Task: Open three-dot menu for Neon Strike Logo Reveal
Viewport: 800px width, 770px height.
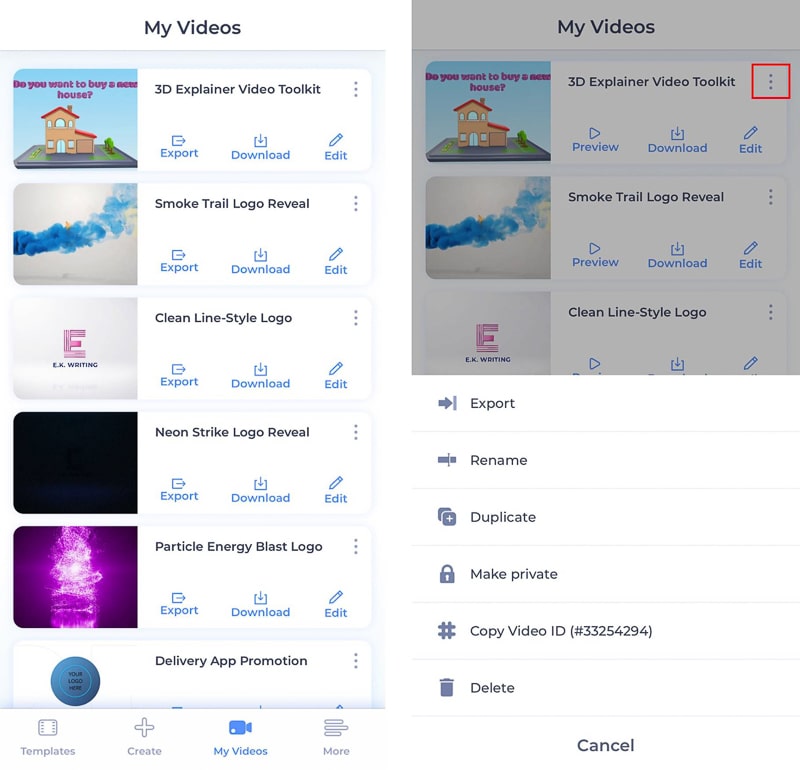Action: (355, 432)
